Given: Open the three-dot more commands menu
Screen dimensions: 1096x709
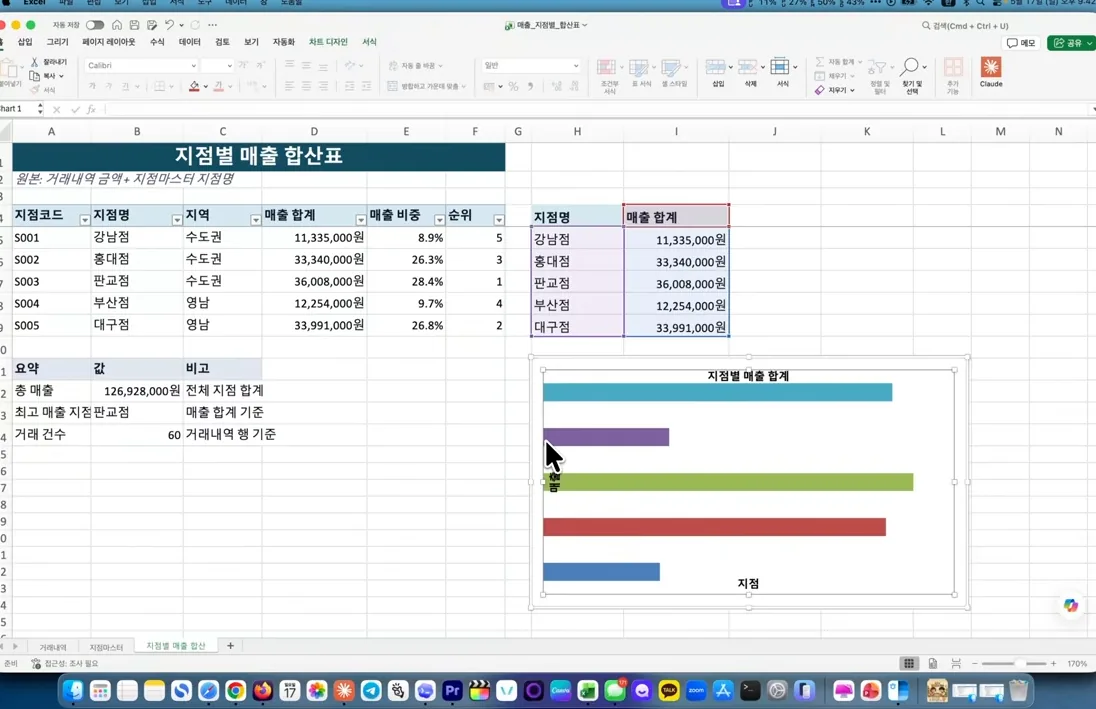Looking at the screenshot, I should 212,25.
